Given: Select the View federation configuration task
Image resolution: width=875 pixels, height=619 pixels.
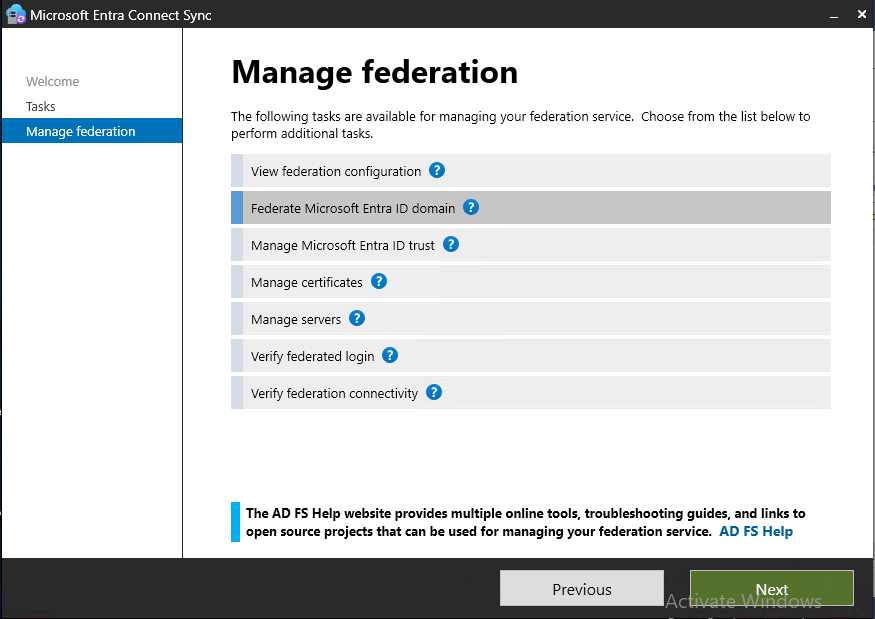Looking at the screenshot, I should click(x=531, y=171).
